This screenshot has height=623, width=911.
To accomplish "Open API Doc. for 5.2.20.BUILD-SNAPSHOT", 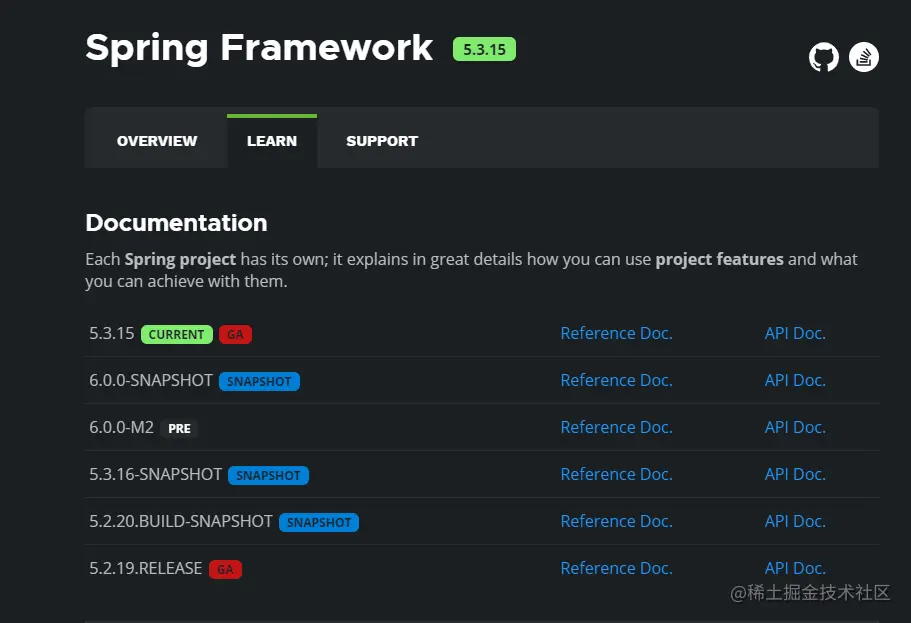I will point(795,522).
